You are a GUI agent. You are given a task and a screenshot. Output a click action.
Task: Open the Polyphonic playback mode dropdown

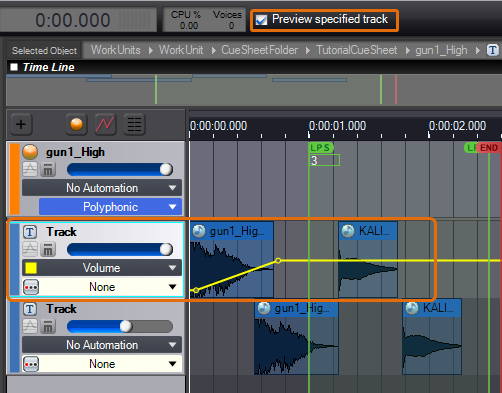(x=111, y=207)
